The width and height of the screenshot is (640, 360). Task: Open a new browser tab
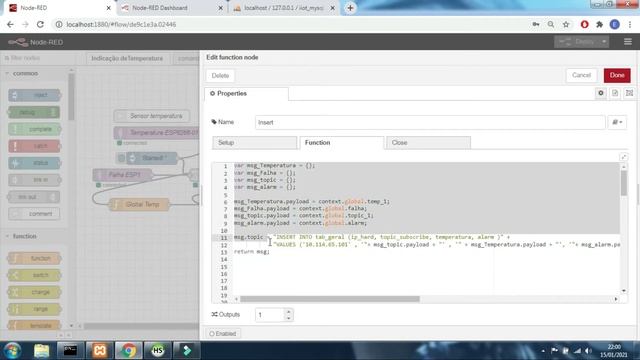tap(350, 8)
